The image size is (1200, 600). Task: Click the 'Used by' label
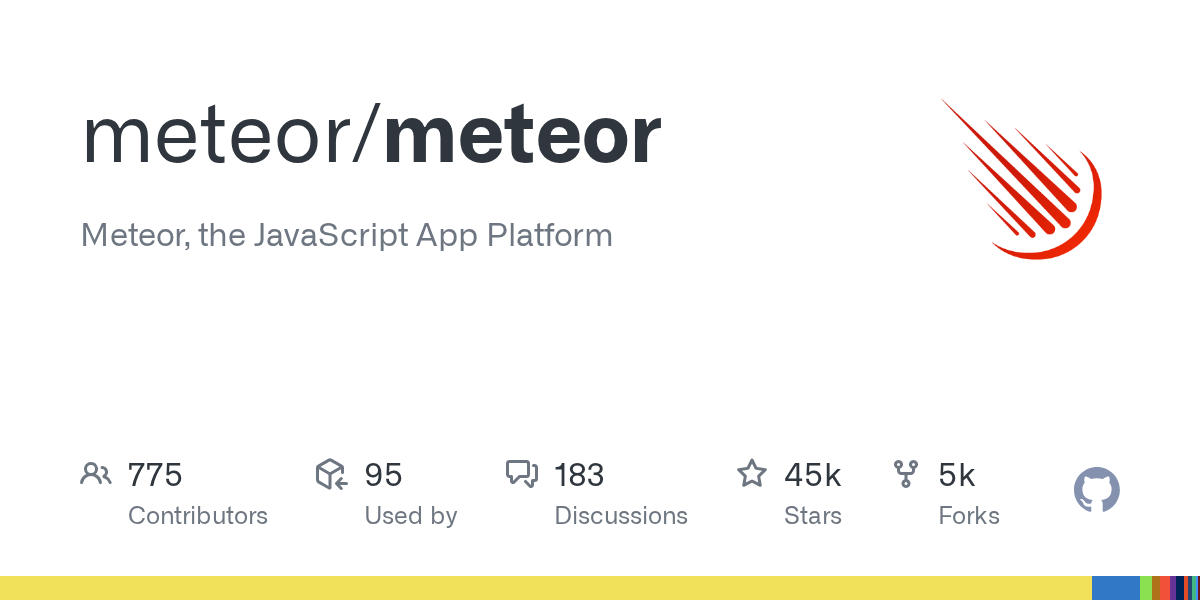pyautogui.click(x=411, y=516)
